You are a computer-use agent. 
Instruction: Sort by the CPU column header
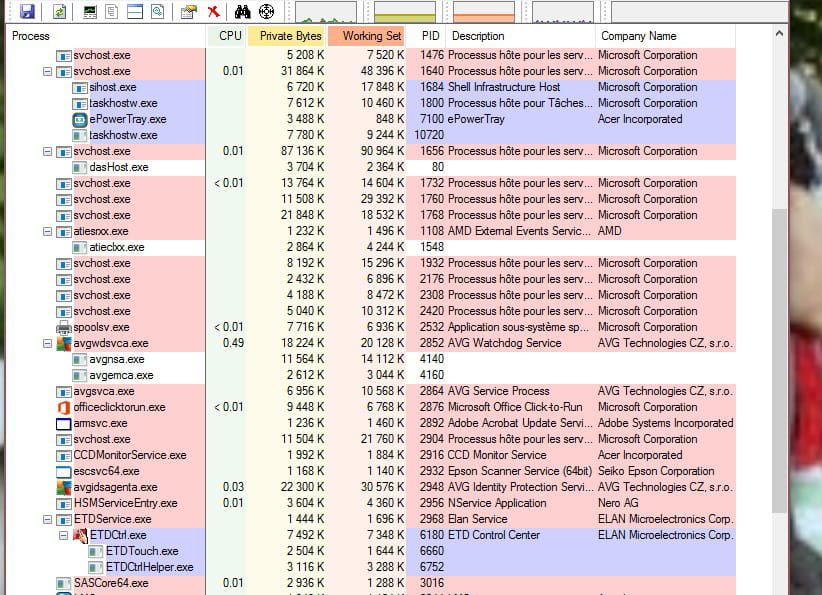[226, 36]
